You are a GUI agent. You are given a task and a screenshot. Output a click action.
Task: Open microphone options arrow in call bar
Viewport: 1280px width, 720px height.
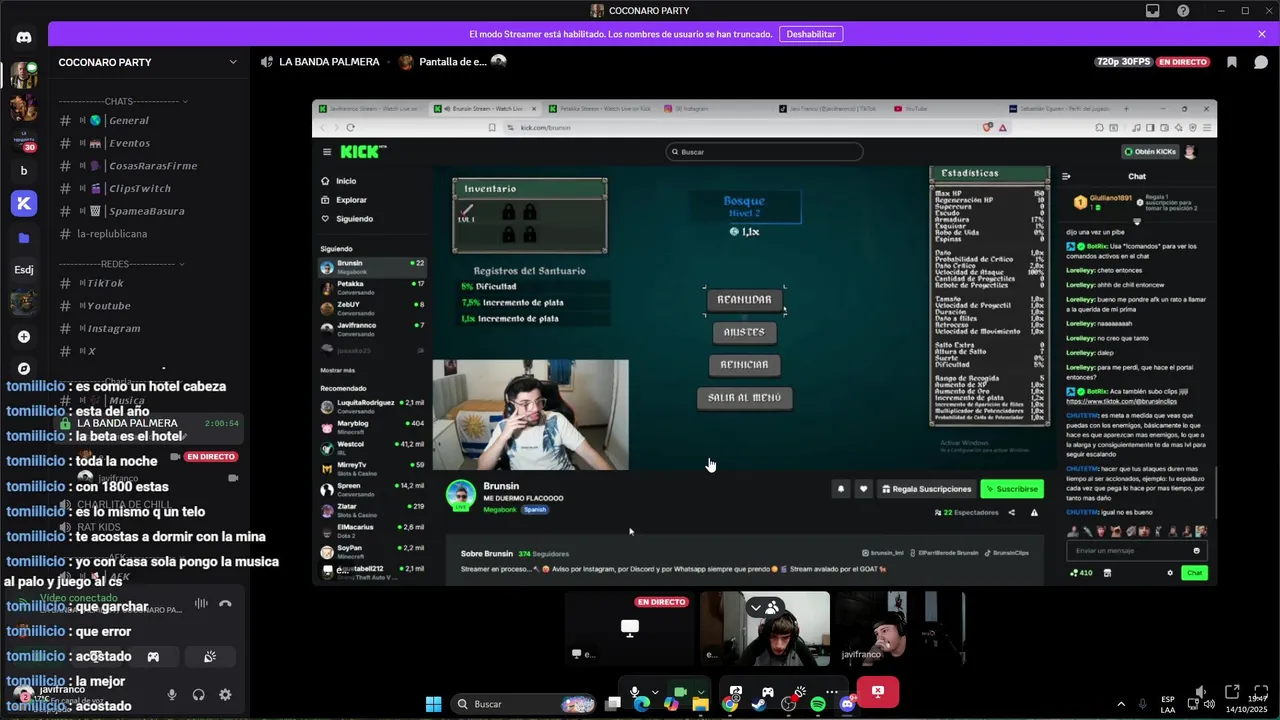655,692
